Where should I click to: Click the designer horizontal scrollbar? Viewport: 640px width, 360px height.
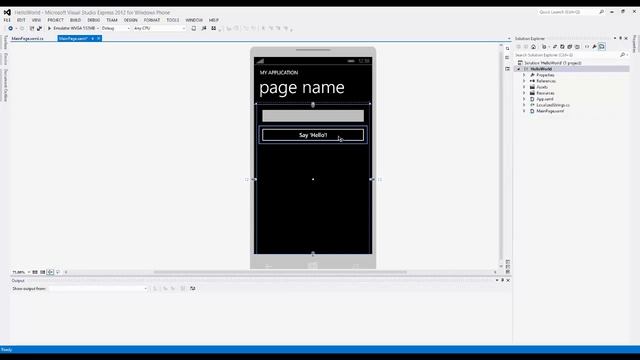pyautogui.click(x=280, y=272)
